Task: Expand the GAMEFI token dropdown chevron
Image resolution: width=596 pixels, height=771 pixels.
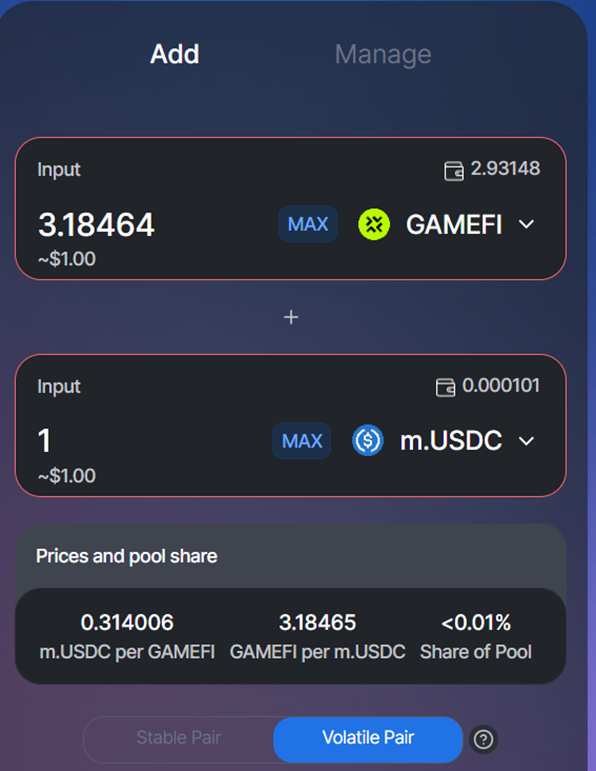Action: pyautogui.click(x=526, y=225)
